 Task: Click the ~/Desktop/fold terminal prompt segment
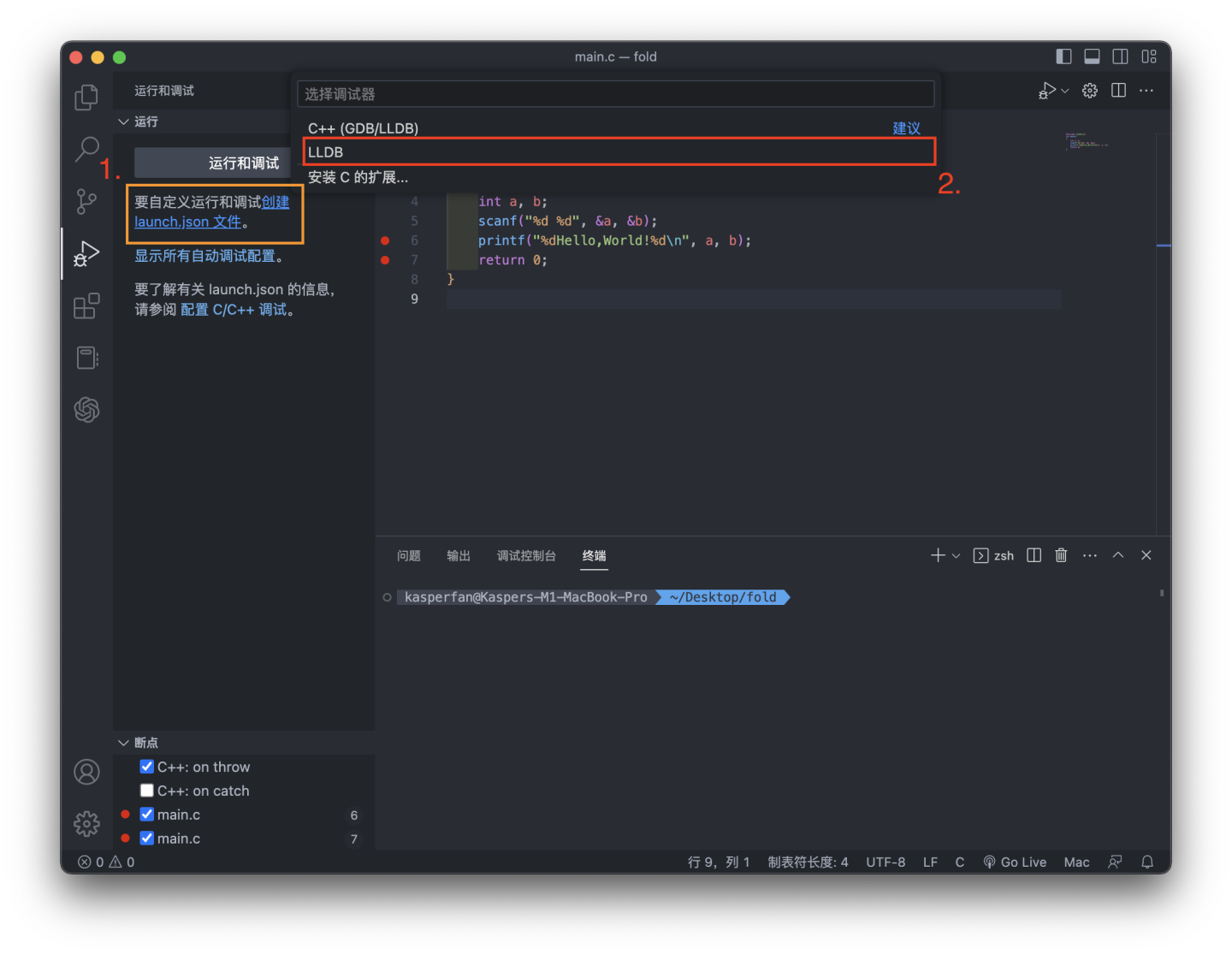(x=723, y=597)
